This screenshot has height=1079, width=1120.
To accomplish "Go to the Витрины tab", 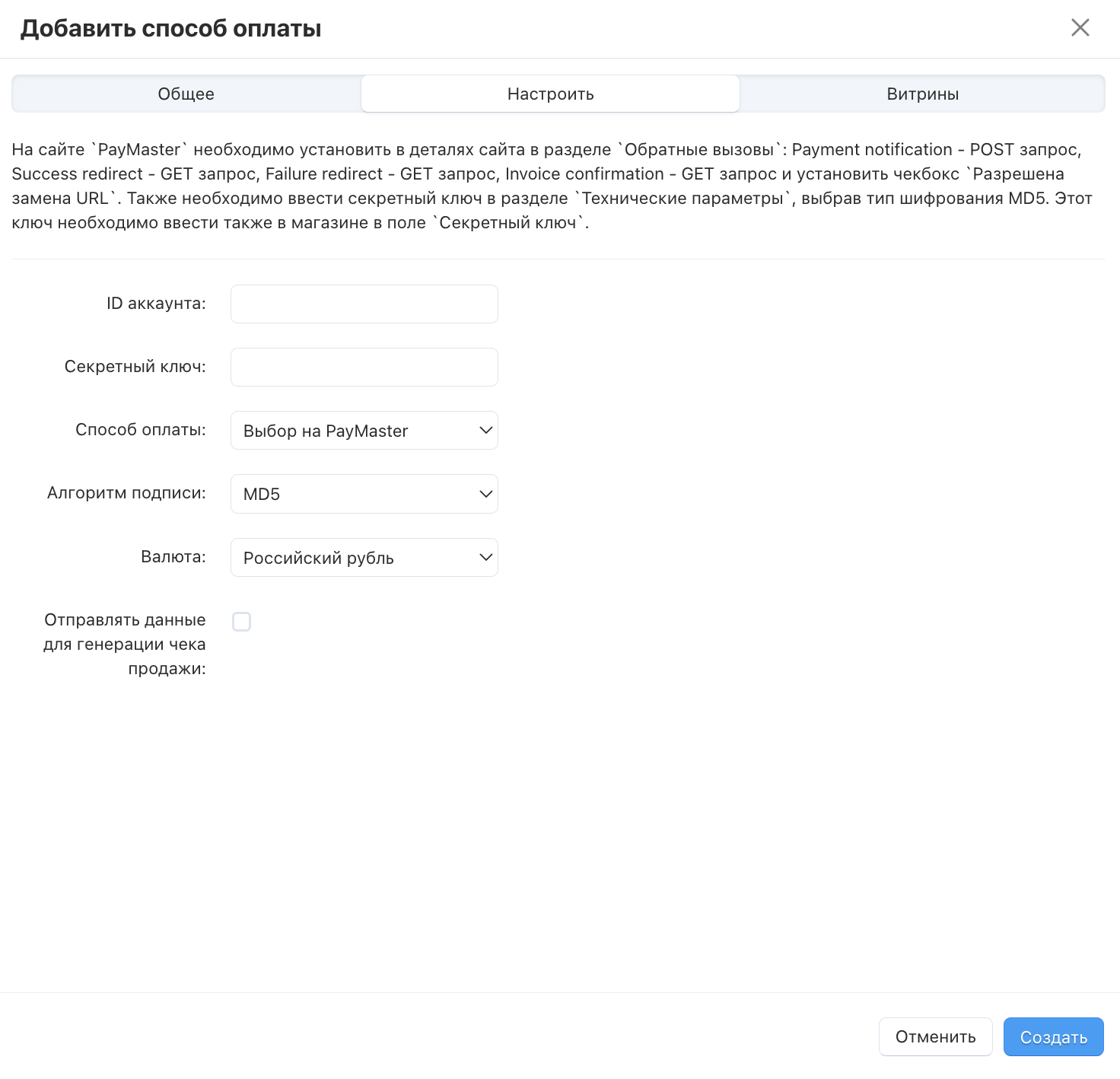I will (x=922, y=94).
